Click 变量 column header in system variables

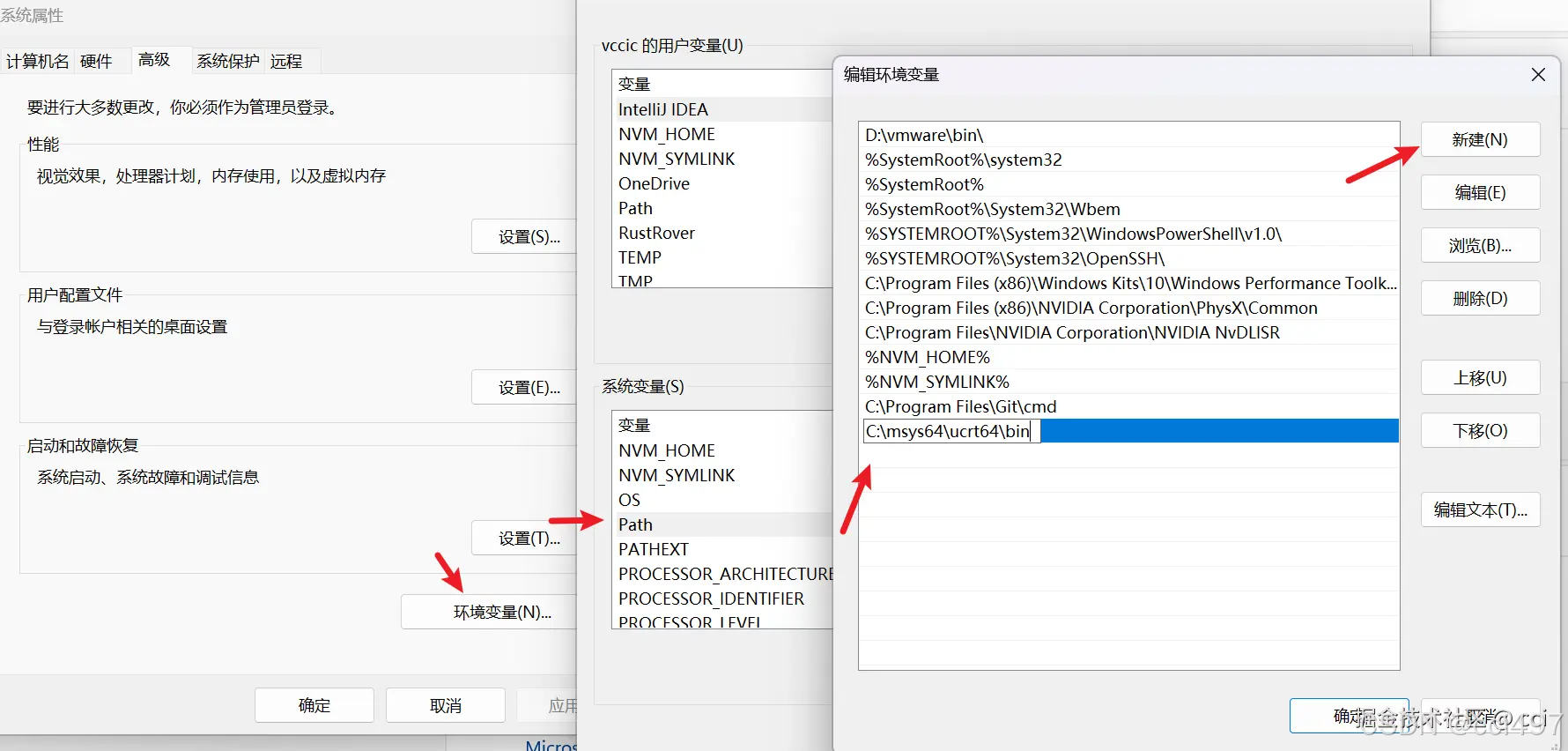[x=722, y=425]
